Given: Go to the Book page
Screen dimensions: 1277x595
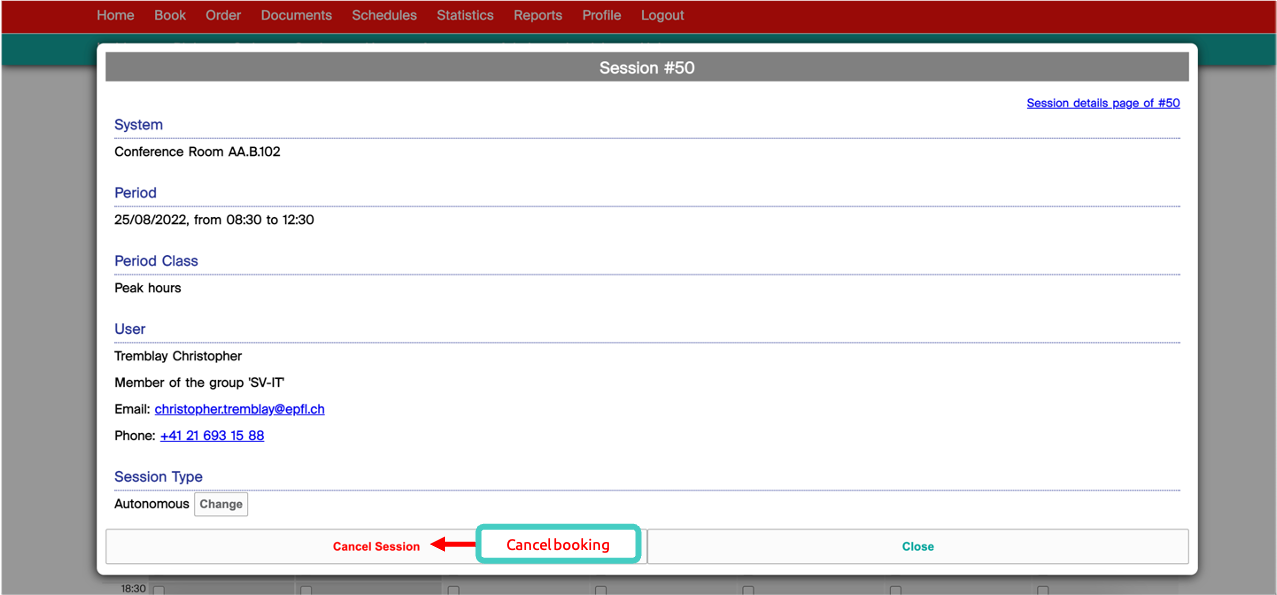Looking at the screenshot, I should click(170, 15).
